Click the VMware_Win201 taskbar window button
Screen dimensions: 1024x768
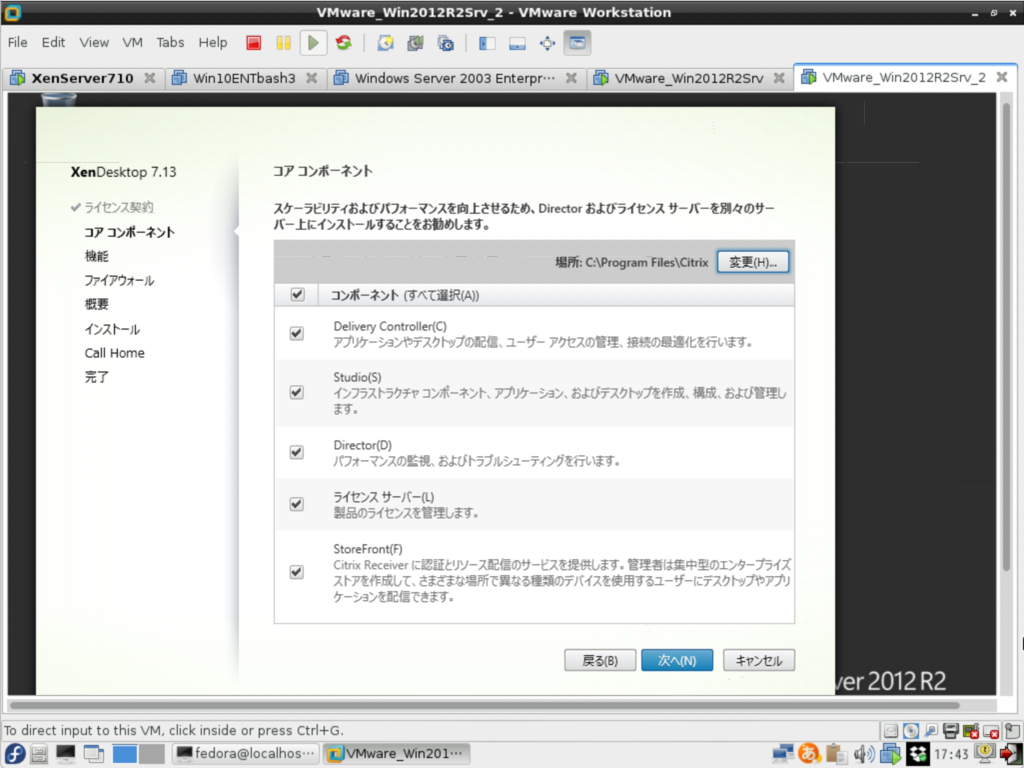396,754
